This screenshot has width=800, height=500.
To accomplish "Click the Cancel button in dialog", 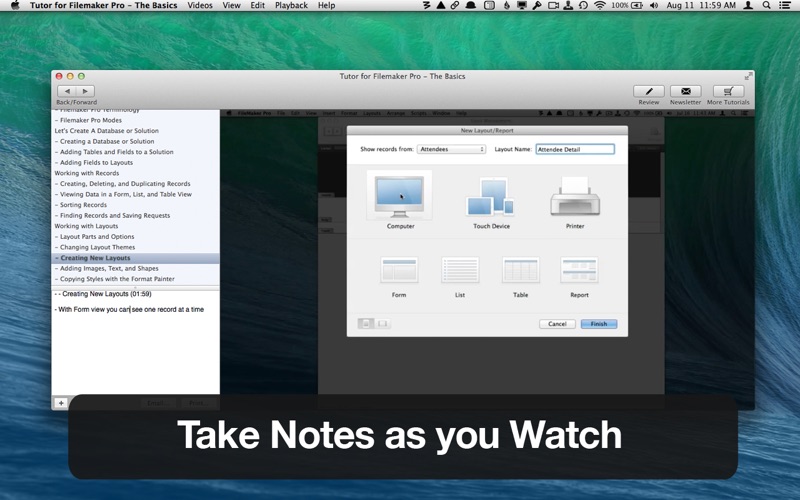I will (557, 324).
